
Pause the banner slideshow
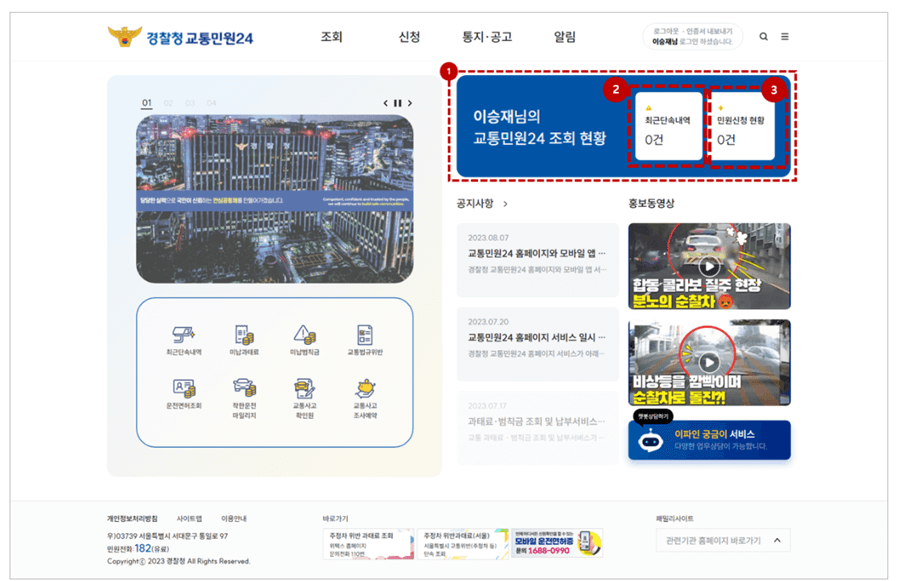(398, 103)
